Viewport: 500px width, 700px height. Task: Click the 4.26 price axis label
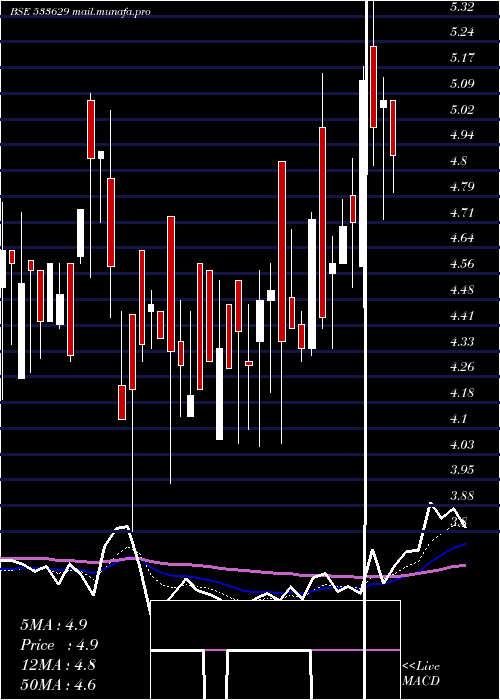click(x=462, y=367)
